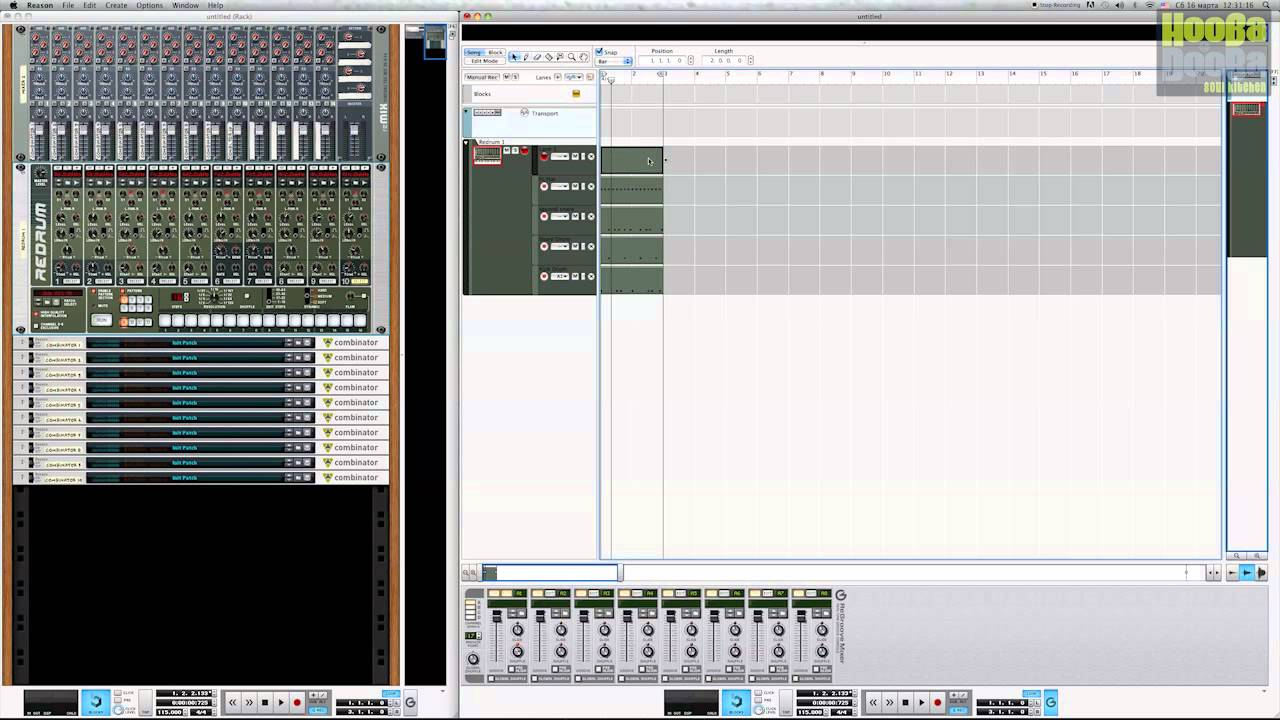Screen dimensions: 1280x720
Task: Select the Magnifying glass zoom tool
Action: coord(572,57)
